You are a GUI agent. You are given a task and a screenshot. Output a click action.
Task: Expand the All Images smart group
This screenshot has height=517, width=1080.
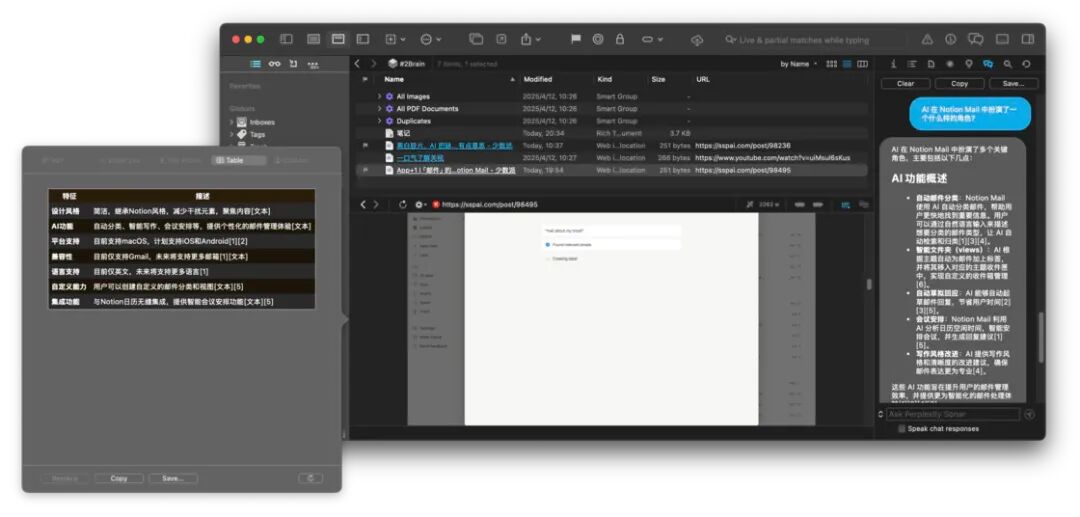point(379,96)
